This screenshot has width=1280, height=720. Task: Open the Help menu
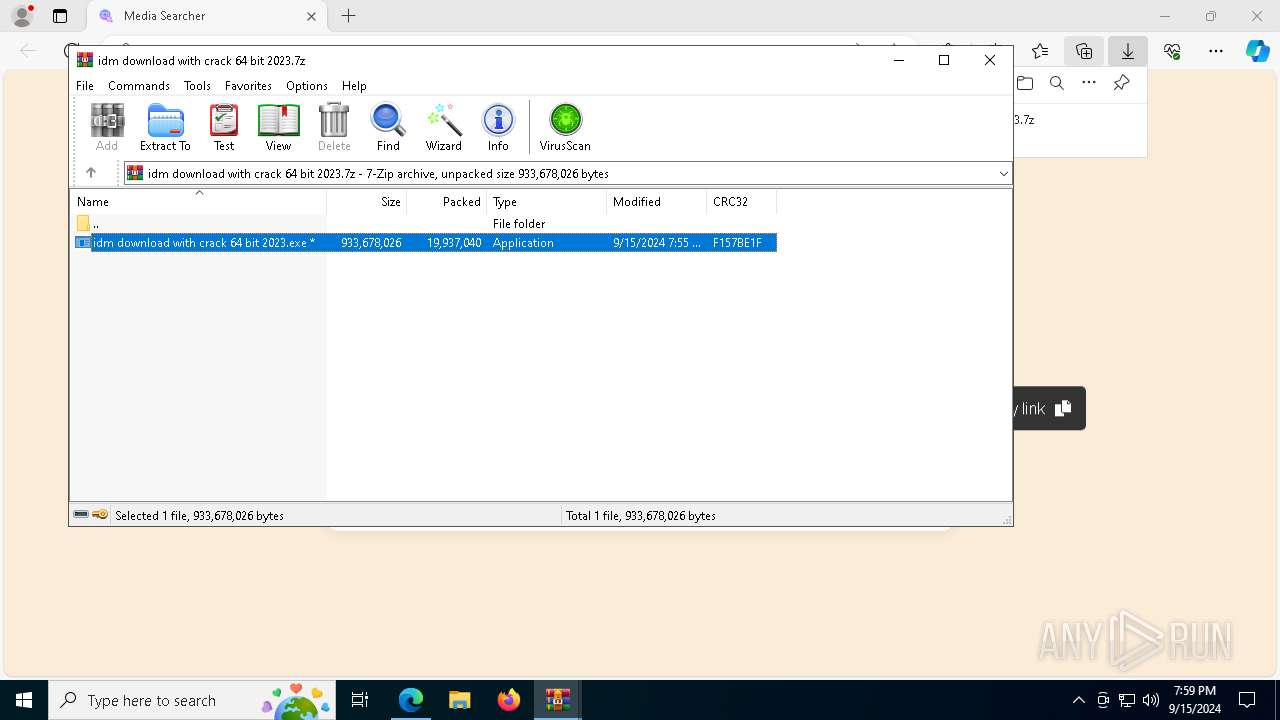(x=354, y=86)
